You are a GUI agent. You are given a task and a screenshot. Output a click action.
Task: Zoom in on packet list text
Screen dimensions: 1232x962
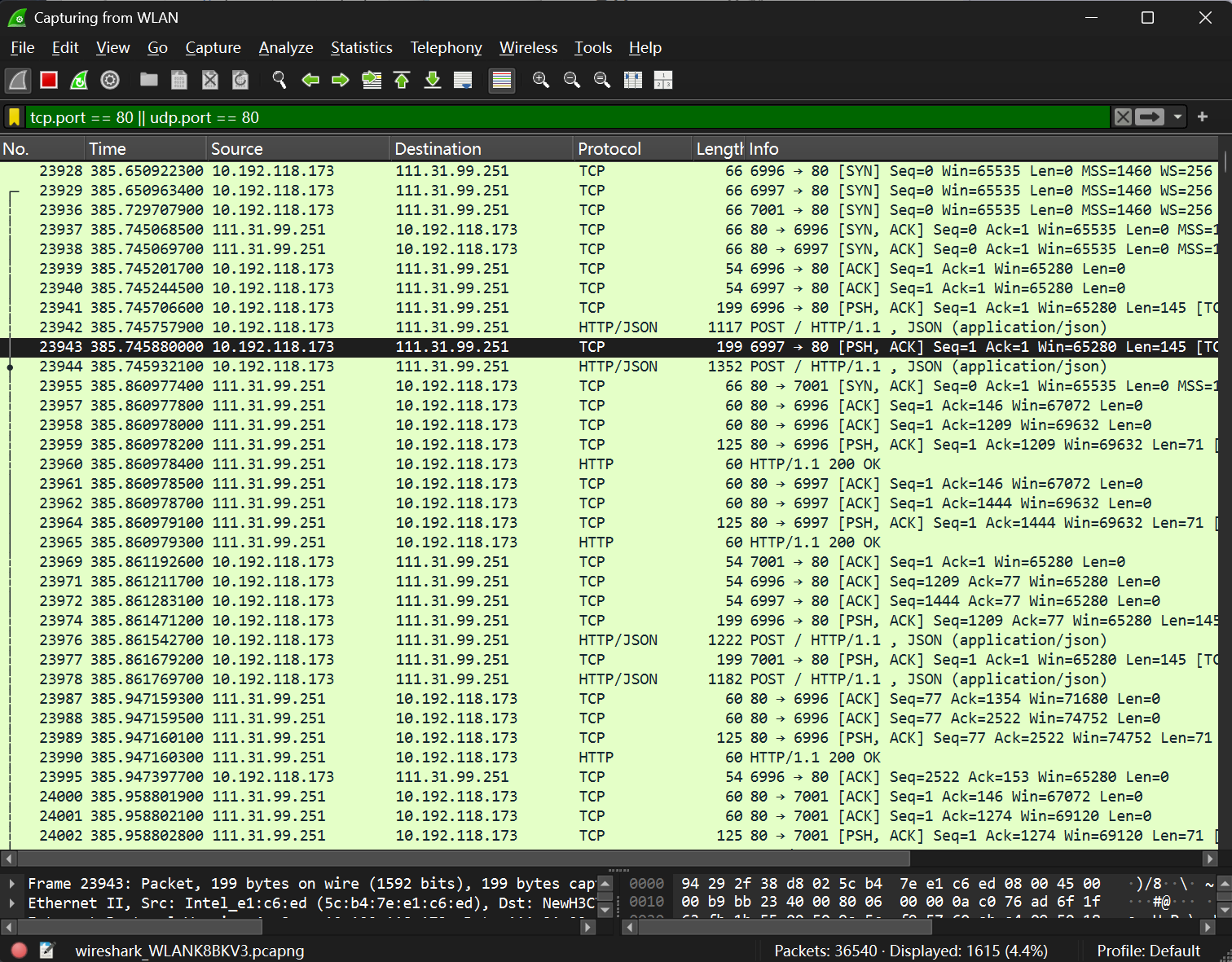coord(540,80)
